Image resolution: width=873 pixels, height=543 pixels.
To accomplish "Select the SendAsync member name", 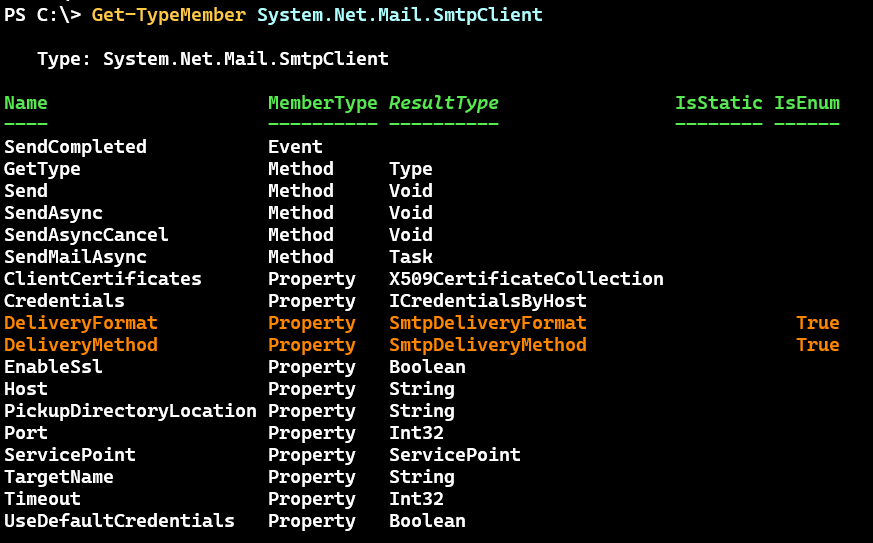I will click(x=53, y=213).
